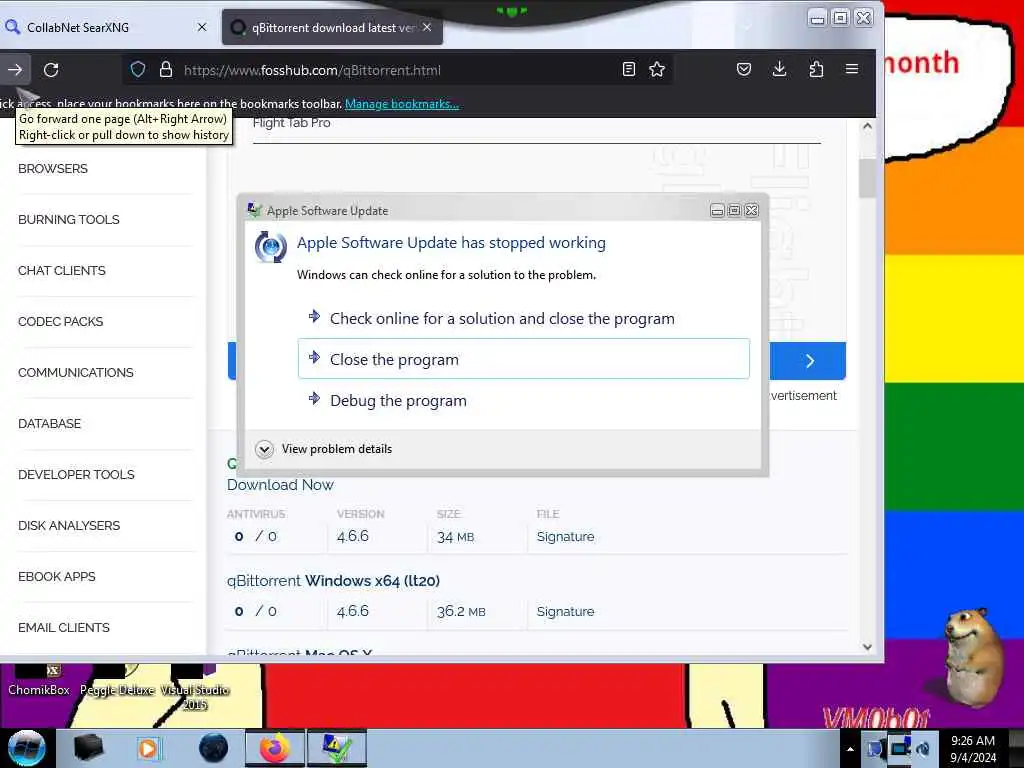This screenshot has width=1024, height=768.
Task: Open the extensions puzzle-piece icon
Action: pos(816,69)
